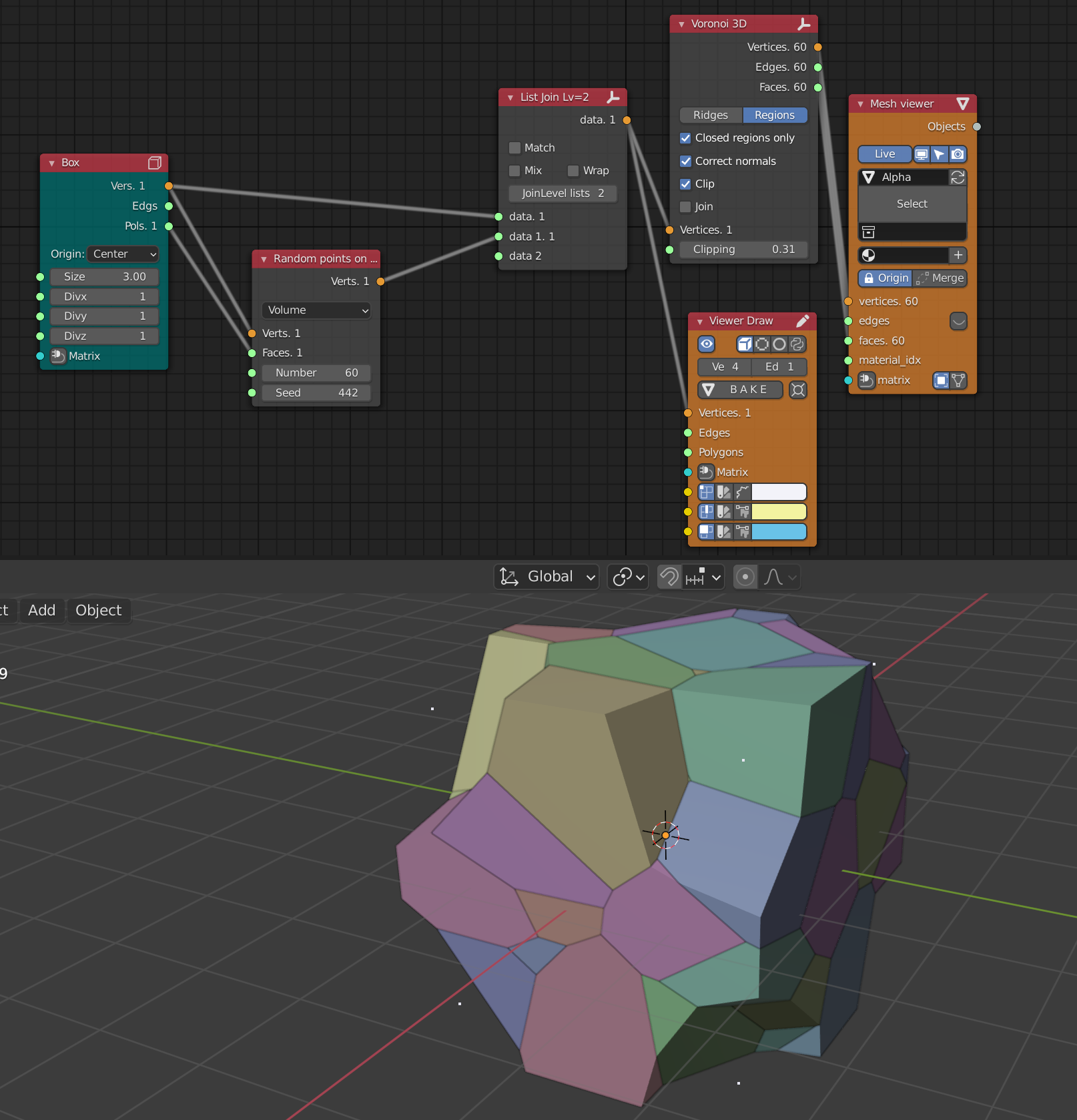Click the camera icon in Mesh viewer node

[958, 154]
